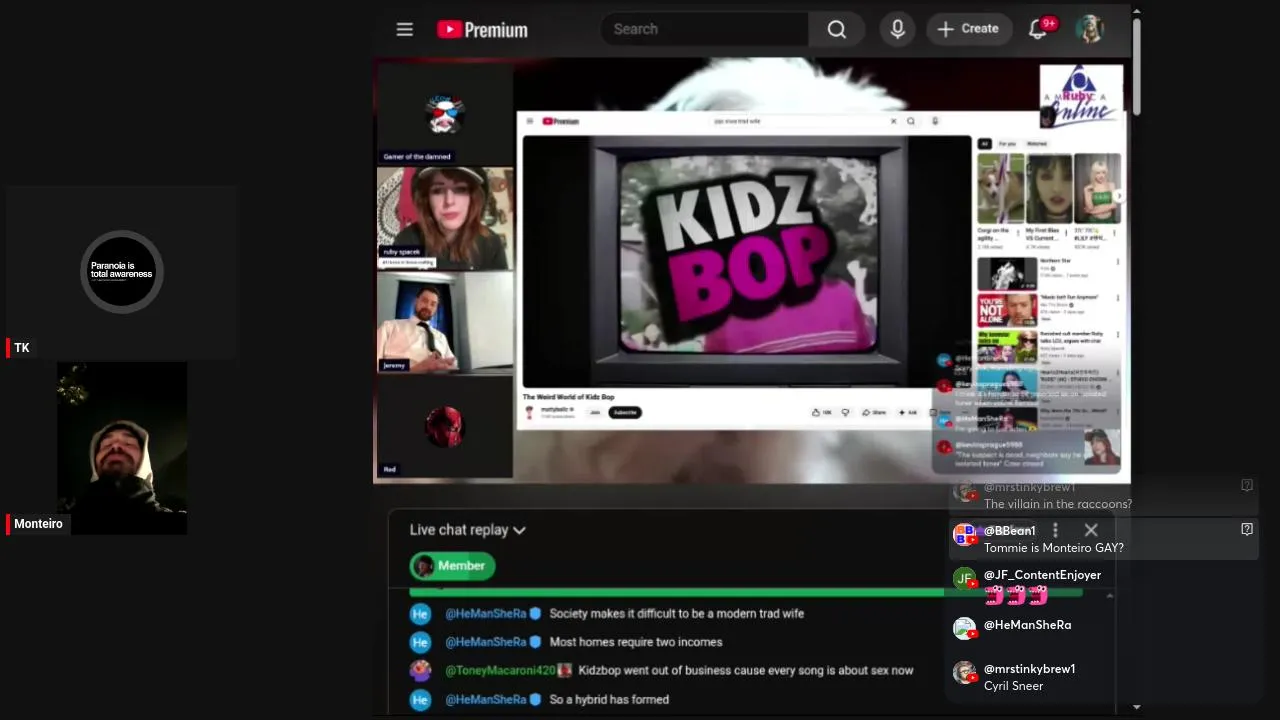Select 'So a hybrid has formed' message
The height and width of the screenshot is (720, 1280).
[609, 699]
